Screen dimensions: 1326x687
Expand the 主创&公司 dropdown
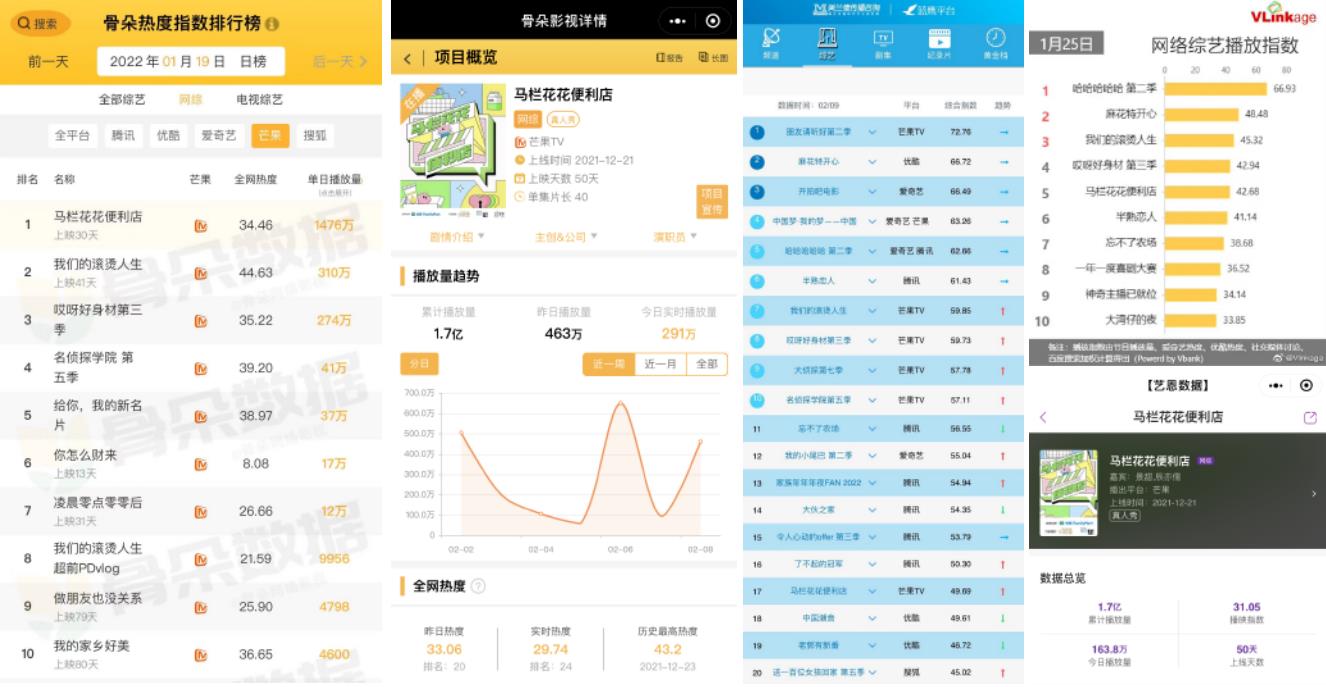pyautogui.click(x=566, y=237)
